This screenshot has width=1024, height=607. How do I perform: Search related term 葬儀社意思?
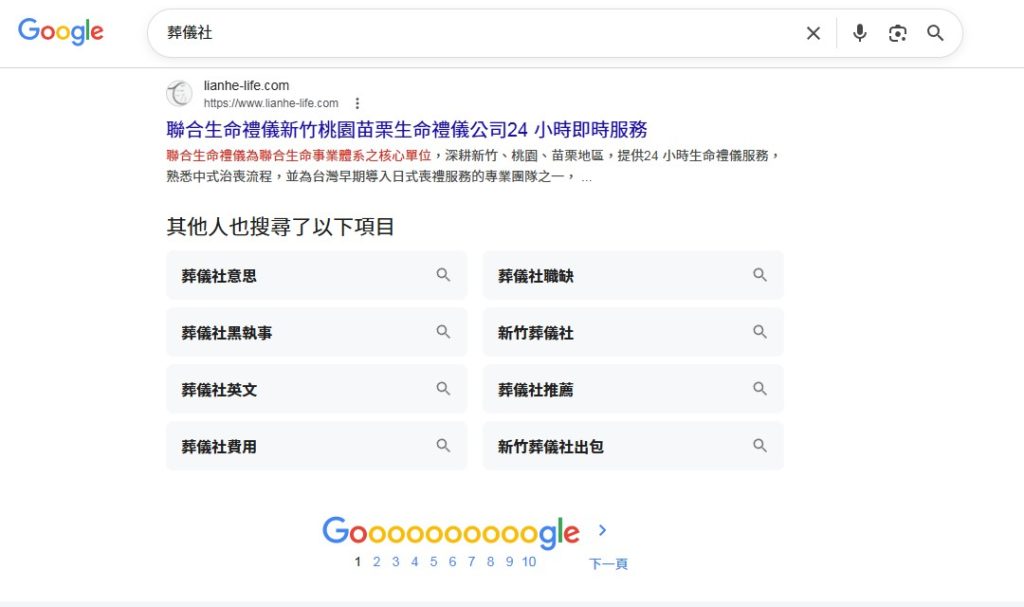tap(317, 275)
